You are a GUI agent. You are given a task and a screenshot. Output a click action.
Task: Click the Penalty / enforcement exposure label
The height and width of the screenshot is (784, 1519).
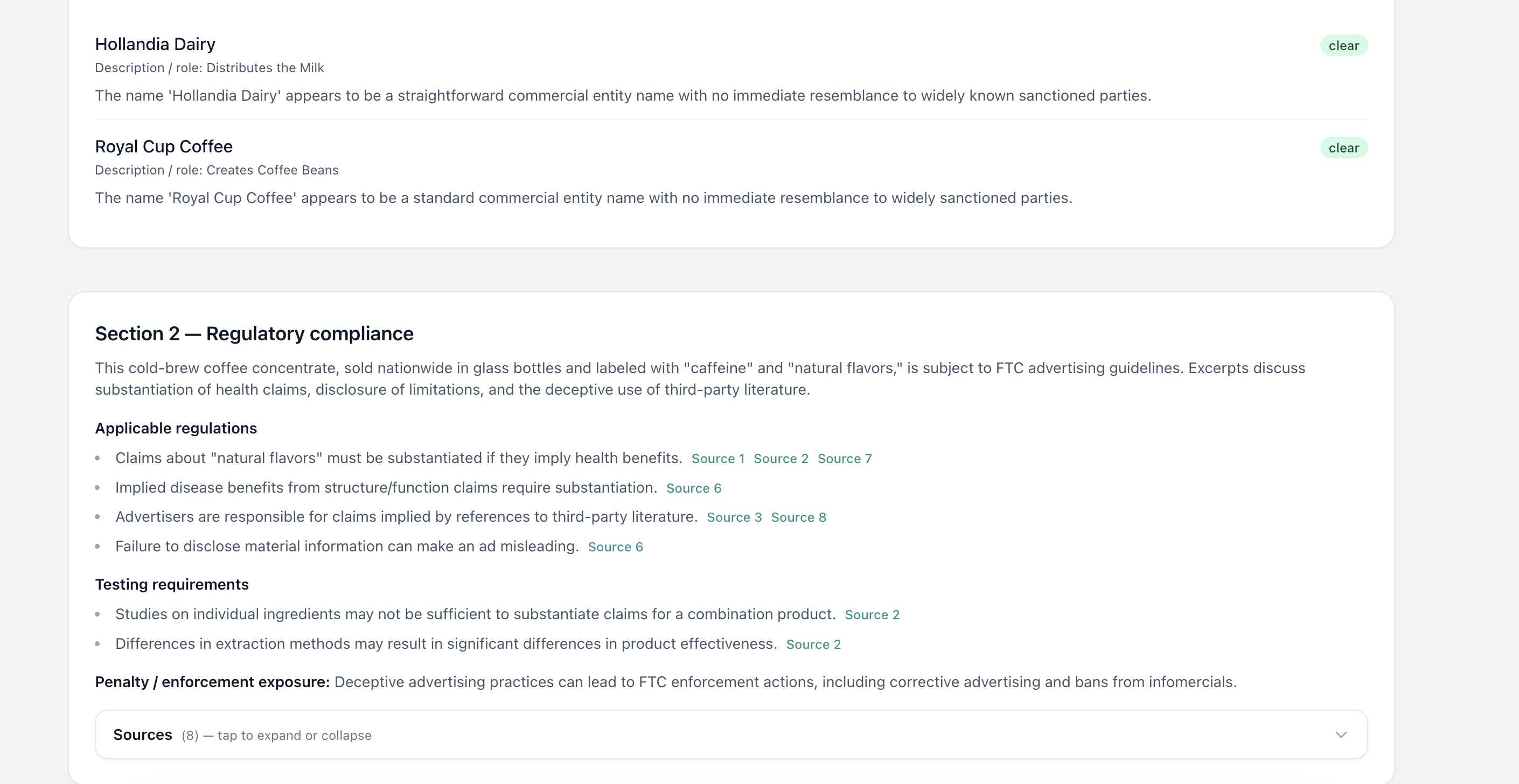(212, 682)
